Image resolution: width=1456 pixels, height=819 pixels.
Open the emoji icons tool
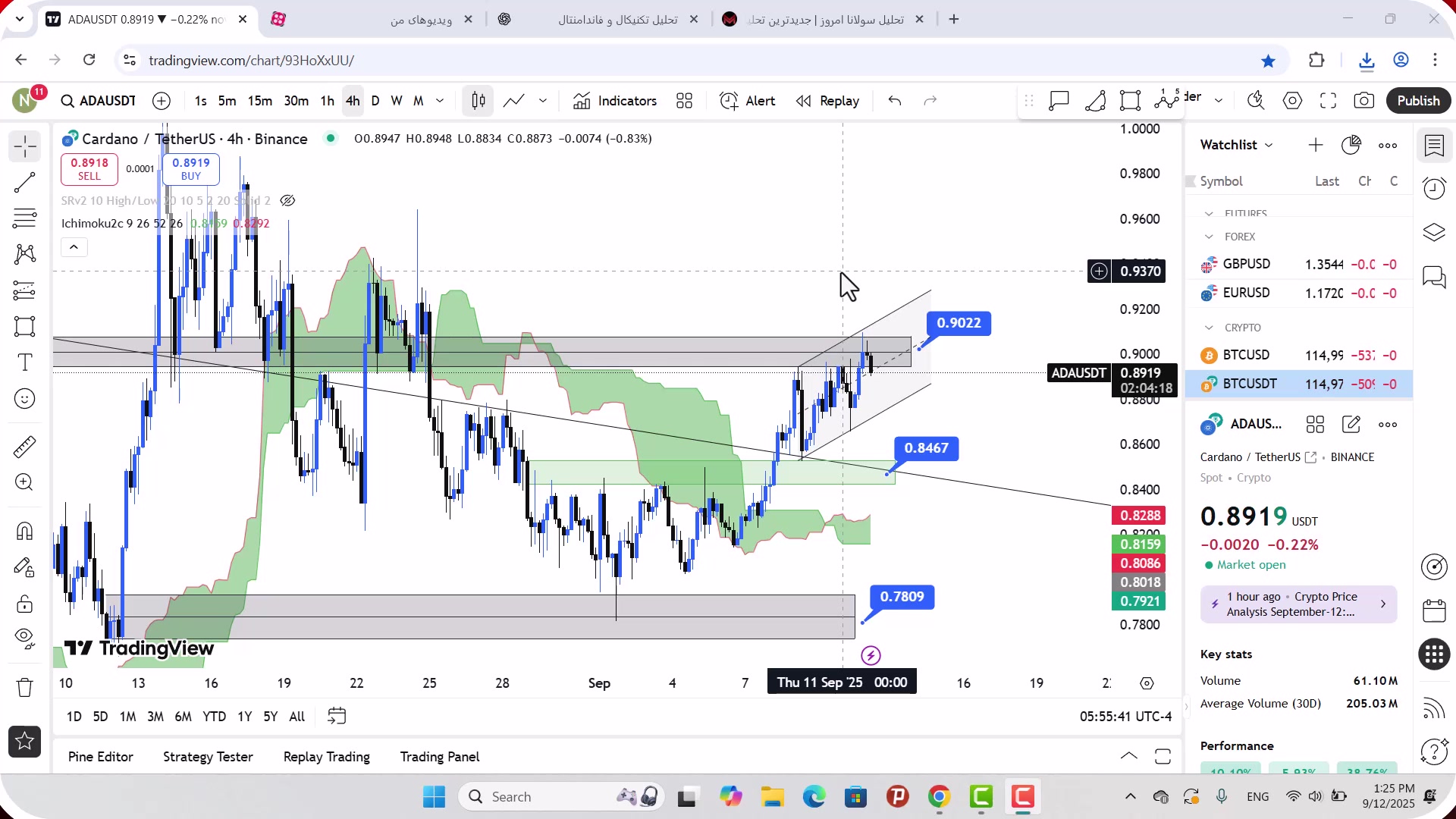[x=25, y=399]
